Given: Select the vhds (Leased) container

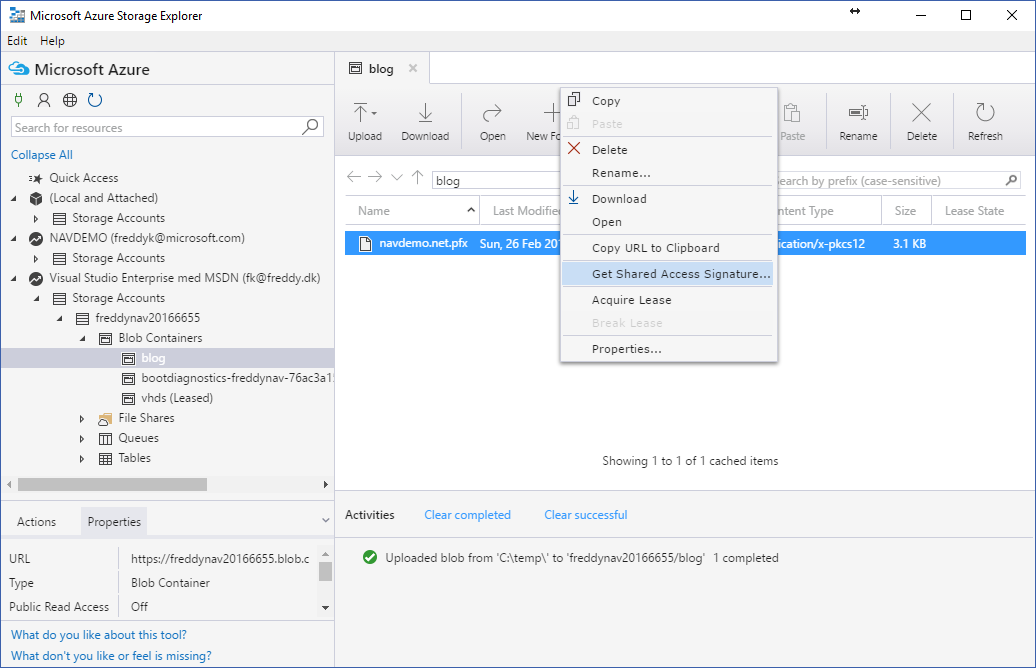Looking at the screenshot, I should coord(177,398).
